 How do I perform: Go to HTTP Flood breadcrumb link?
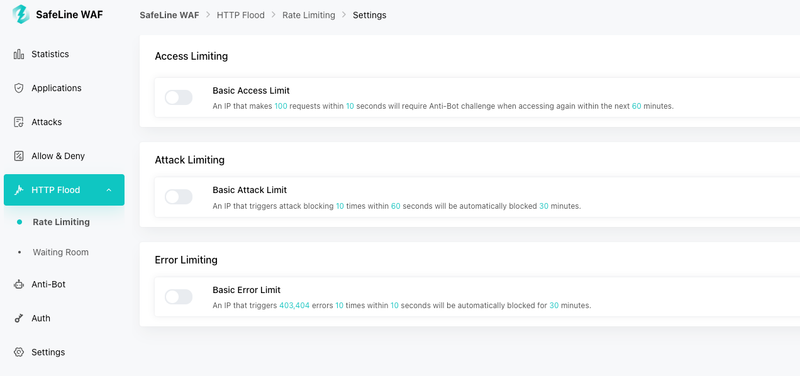click(241, 15)
